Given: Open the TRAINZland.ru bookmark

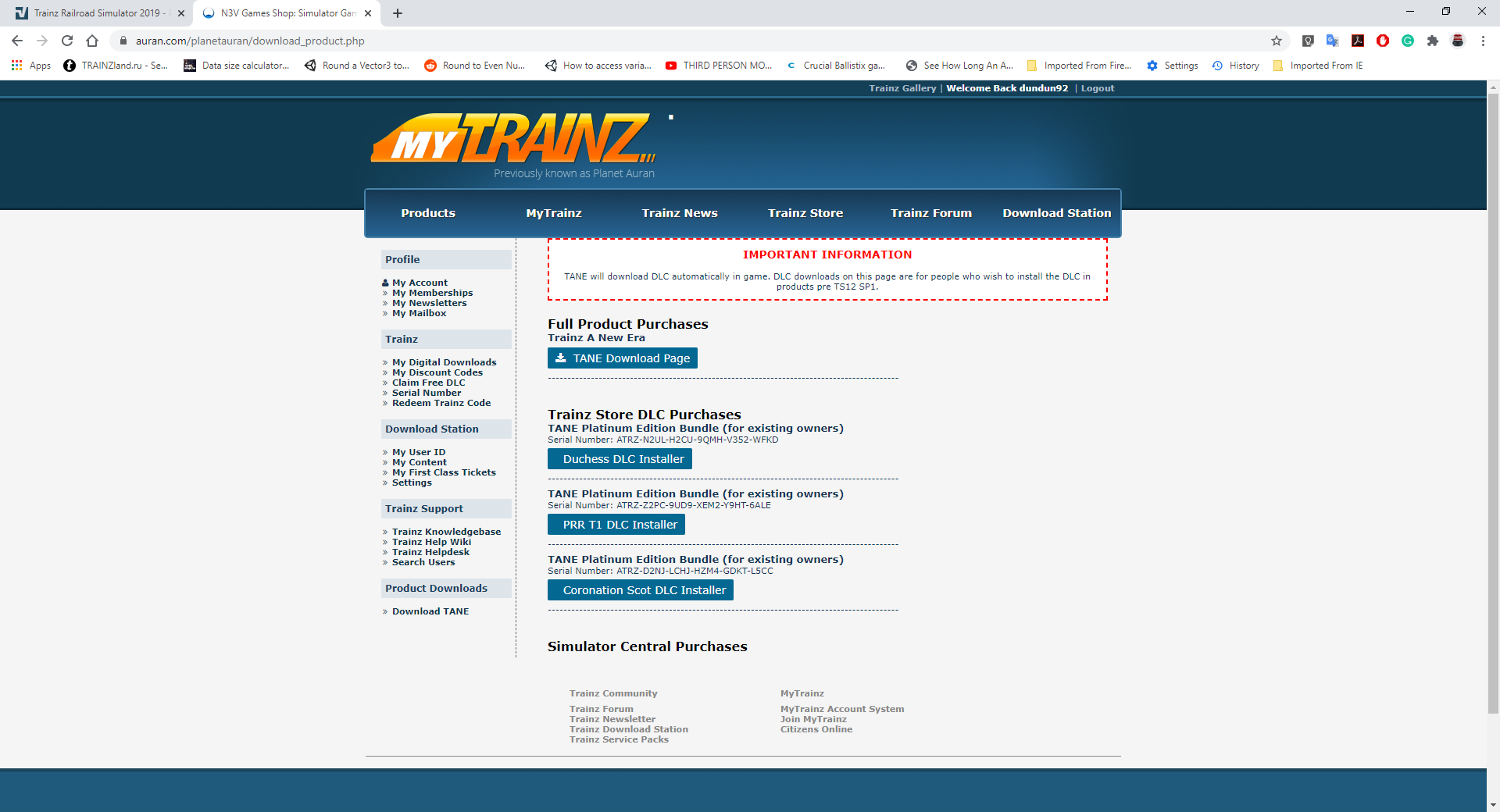Looking at the screenshot, I should pos(116,66).
